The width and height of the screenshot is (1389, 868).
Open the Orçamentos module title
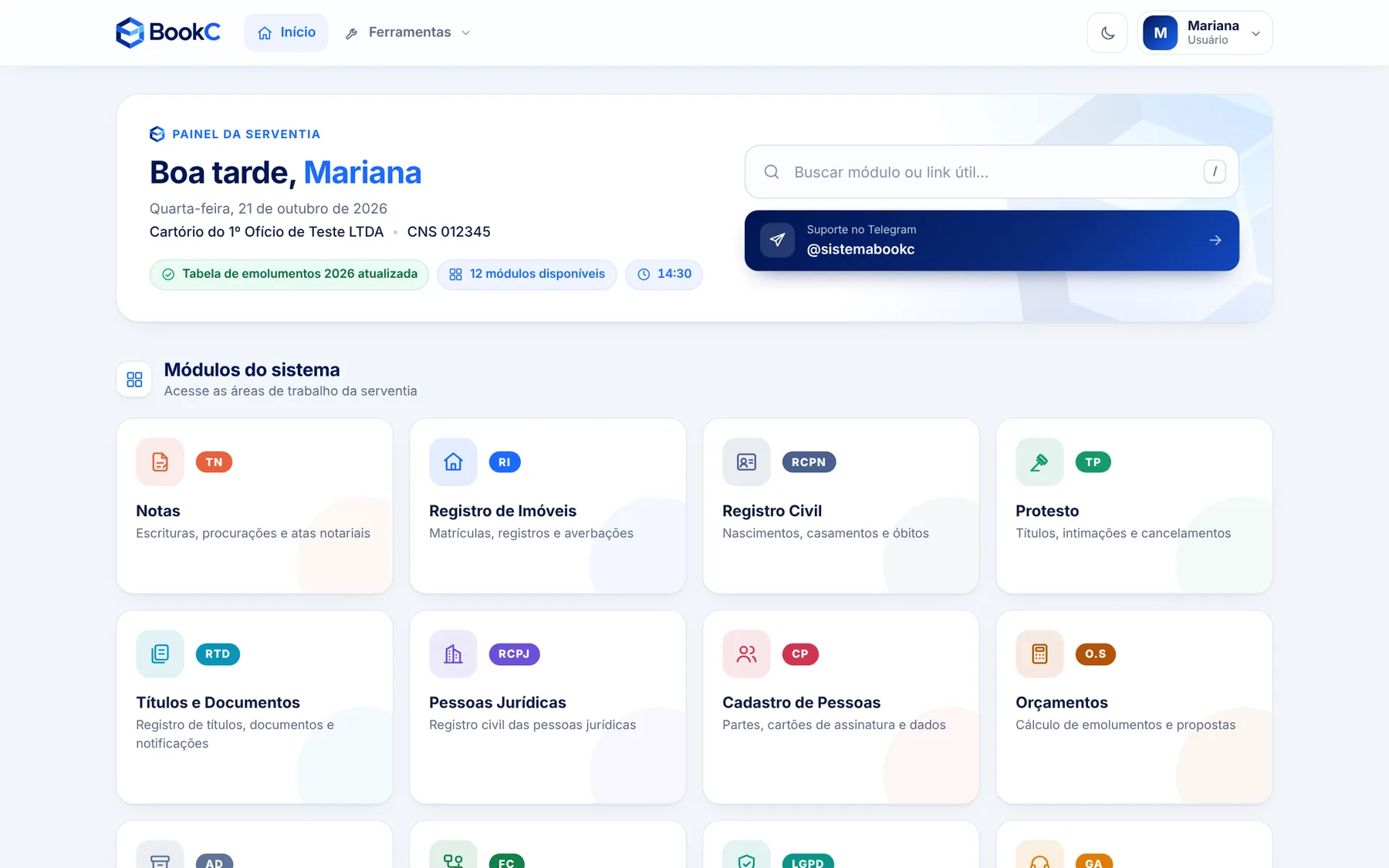(x=1062, y=703)
